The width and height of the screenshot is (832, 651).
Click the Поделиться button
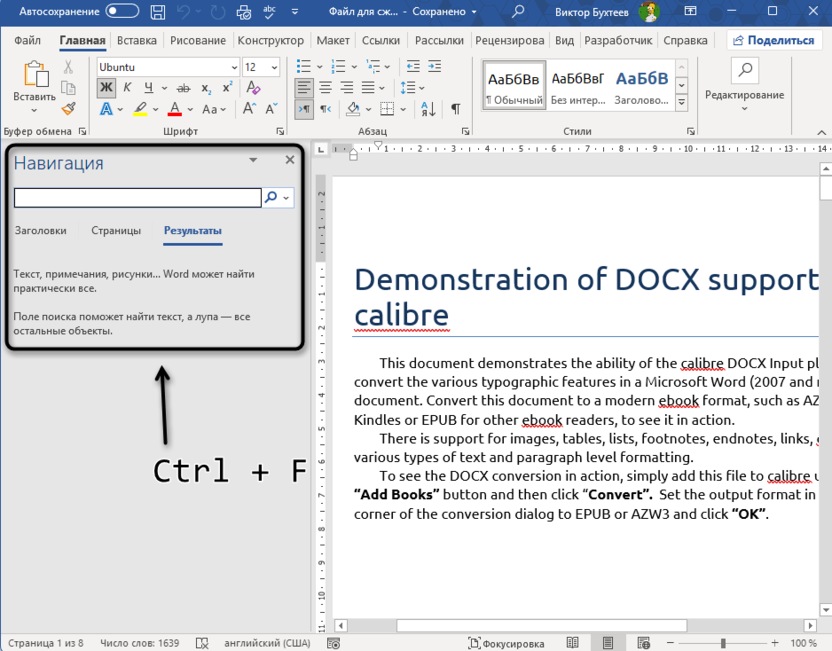[773, 41]
